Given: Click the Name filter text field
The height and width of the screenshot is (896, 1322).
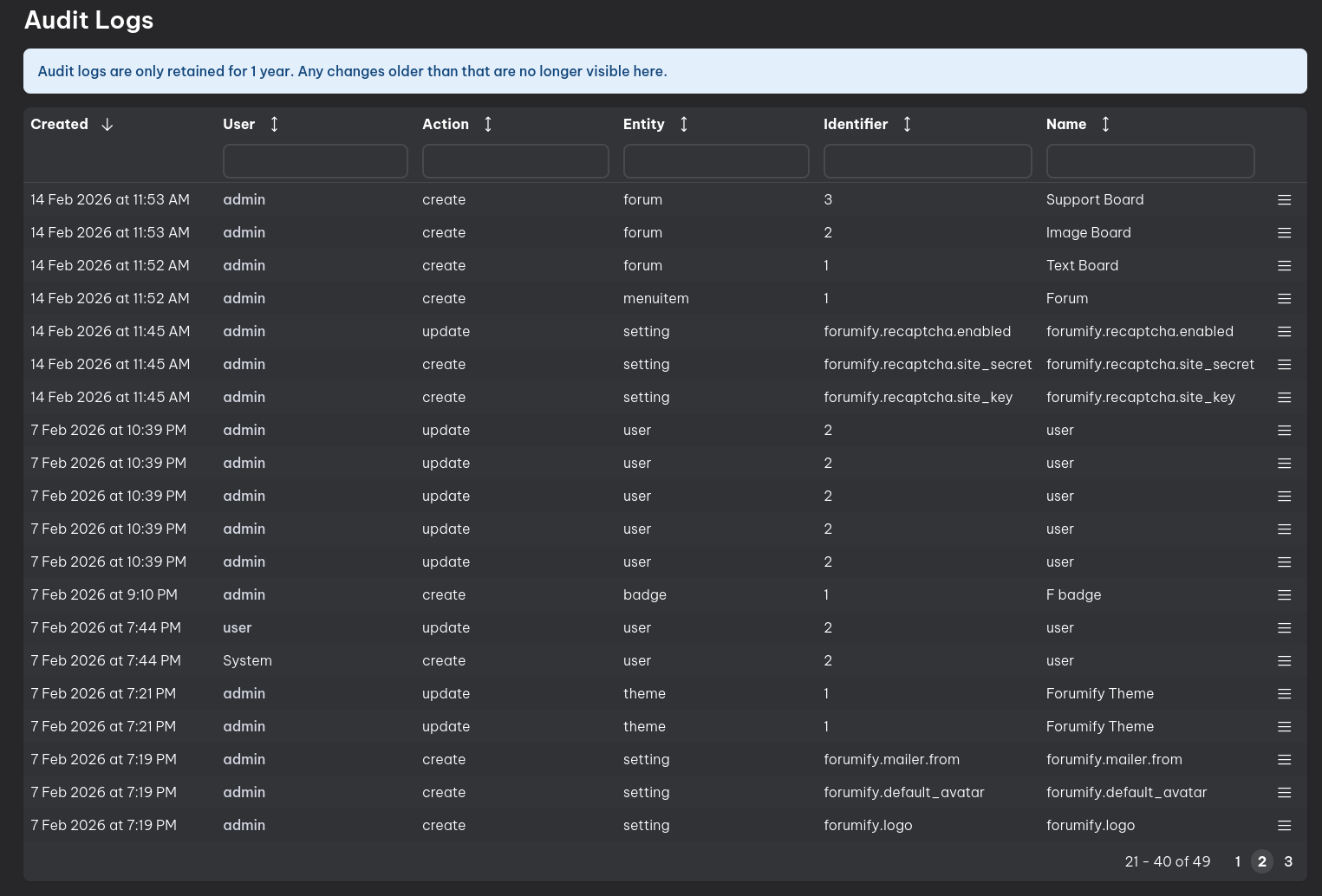Looking at the screenshot, I should 1150,161.
